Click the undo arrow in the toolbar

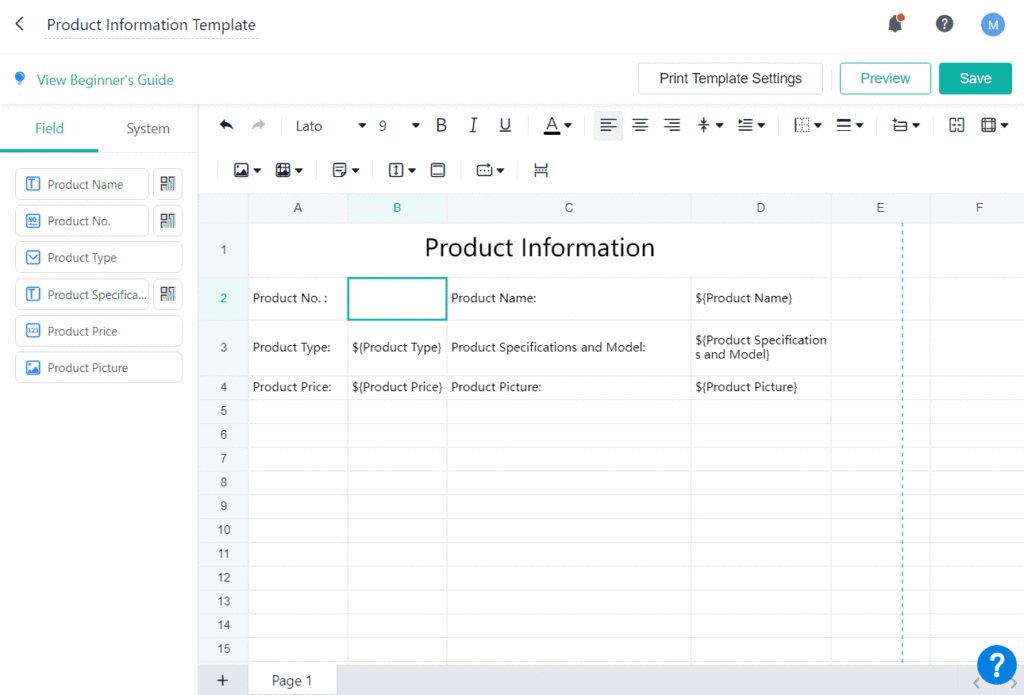227,125
